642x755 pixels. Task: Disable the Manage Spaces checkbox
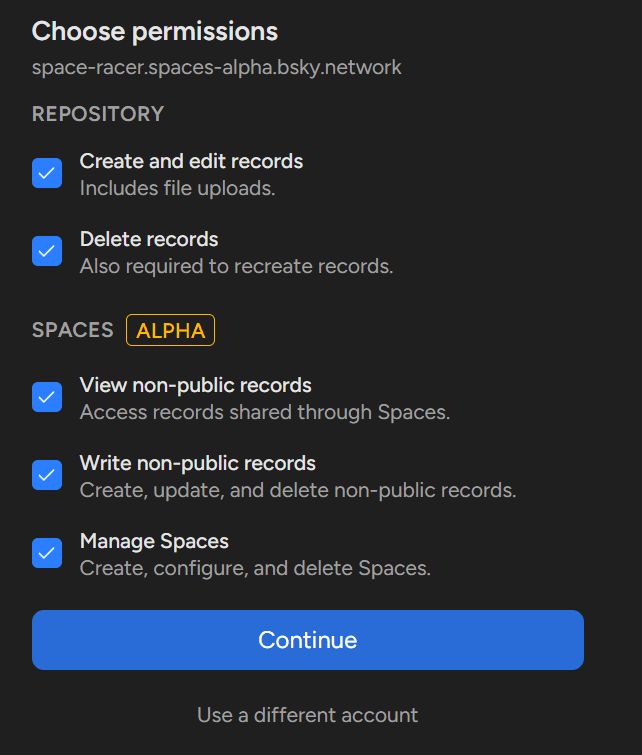click(47, 553)
